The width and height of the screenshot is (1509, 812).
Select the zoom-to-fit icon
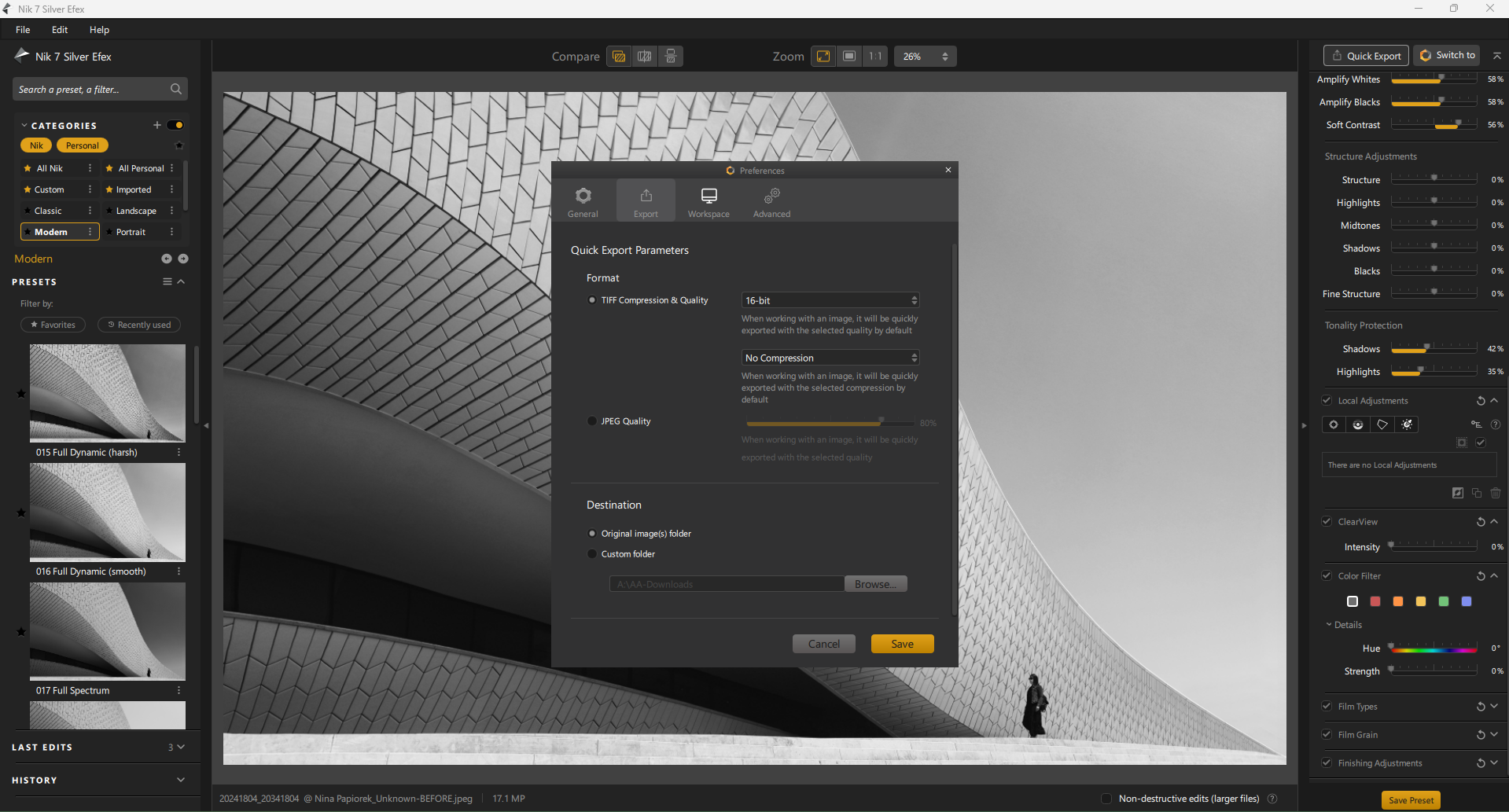(823, 57)
